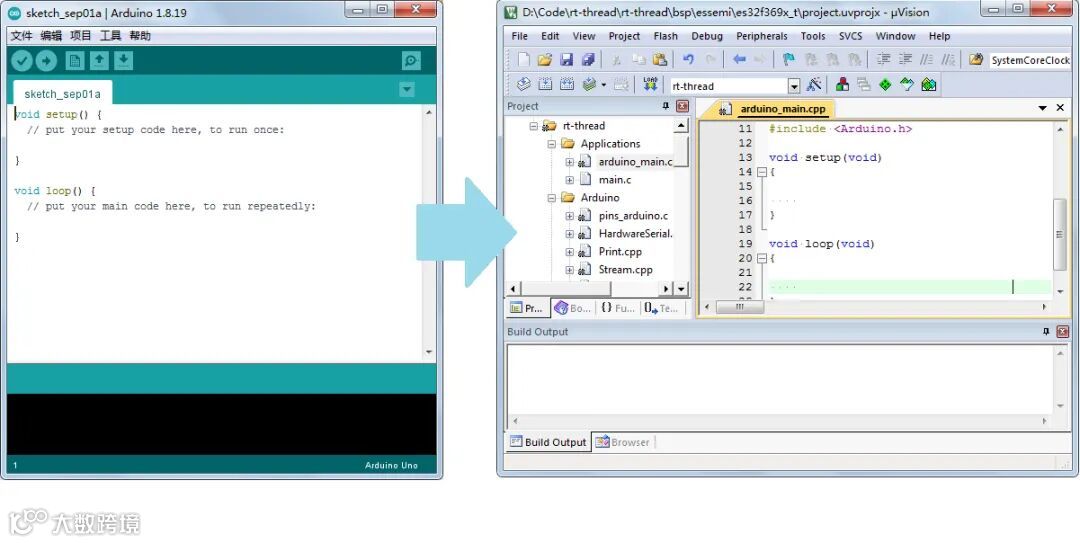1080x543 pixels.
Task: Click the µVision Open file icon
Action: click(545, 60)
